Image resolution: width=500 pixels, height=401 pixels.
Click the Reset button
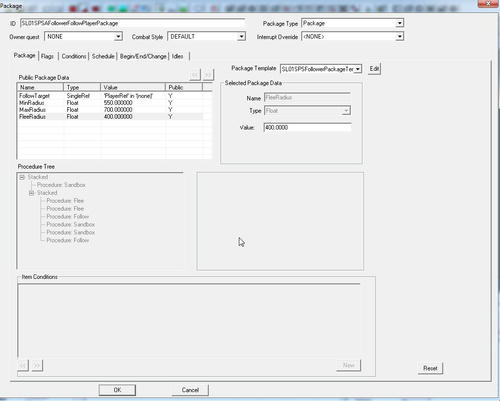430,368
